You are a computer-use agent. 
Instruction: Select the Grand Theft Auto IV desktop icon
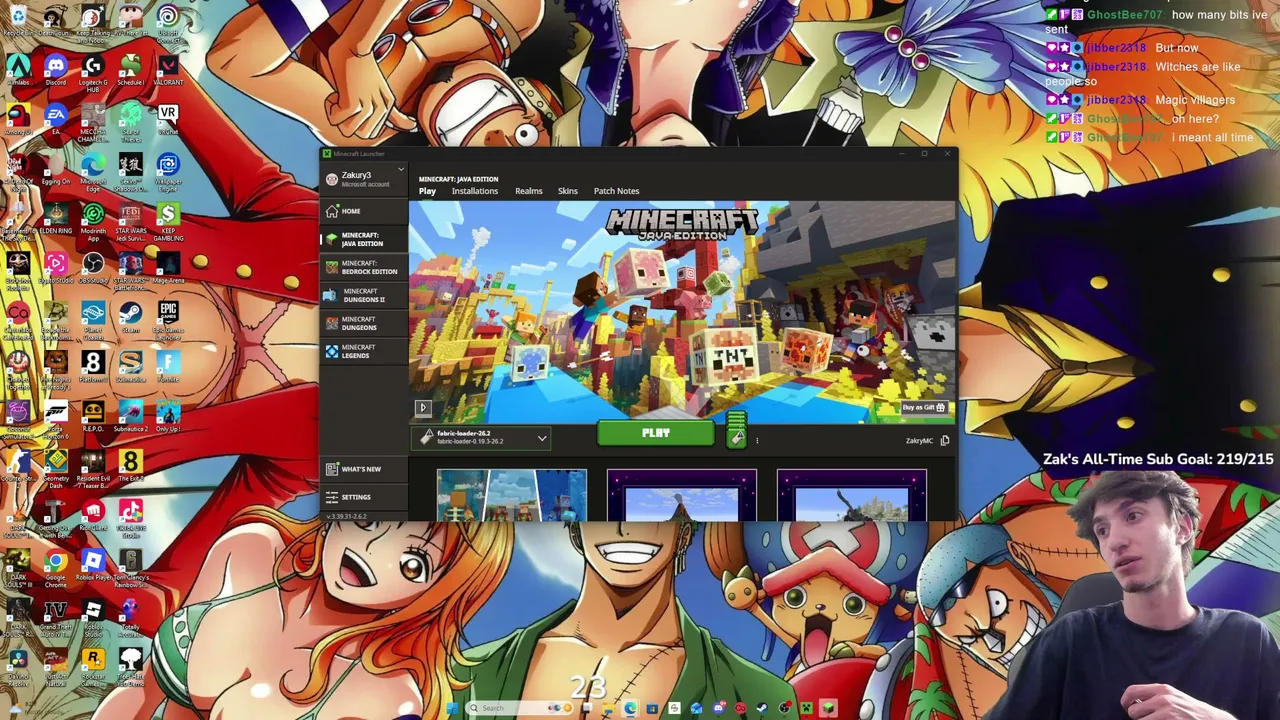[x=56, y=615]
